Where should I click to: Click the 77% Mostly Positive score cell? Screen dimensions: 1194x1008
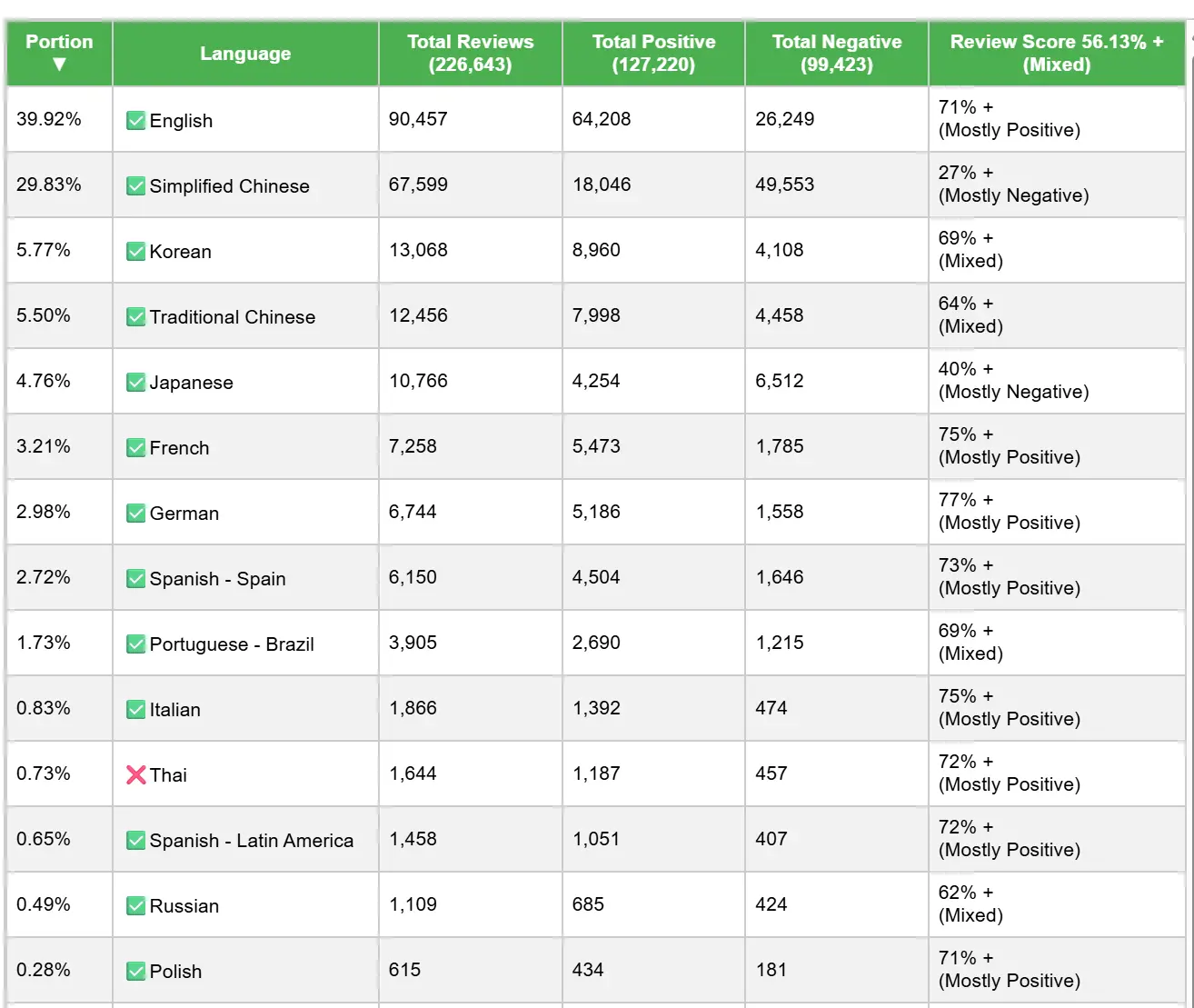coord(1057,512)
